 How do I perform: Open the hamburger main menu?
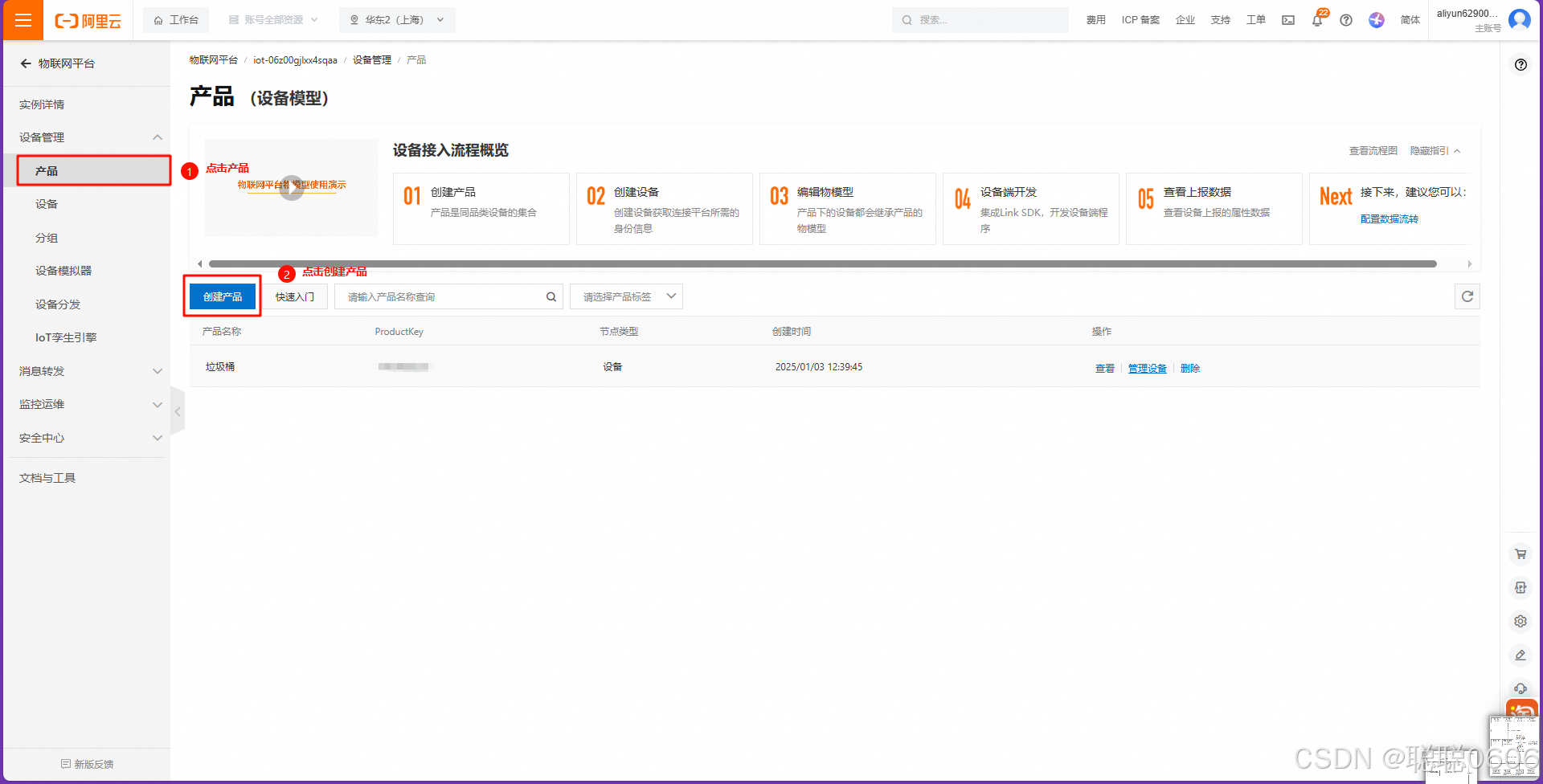pos(23,20)
